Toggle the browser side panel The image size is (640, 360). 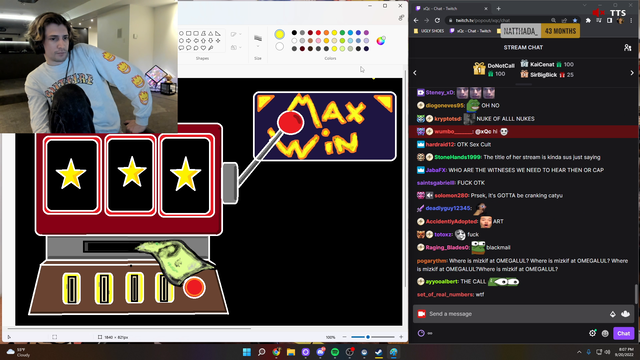pos(609,20)
